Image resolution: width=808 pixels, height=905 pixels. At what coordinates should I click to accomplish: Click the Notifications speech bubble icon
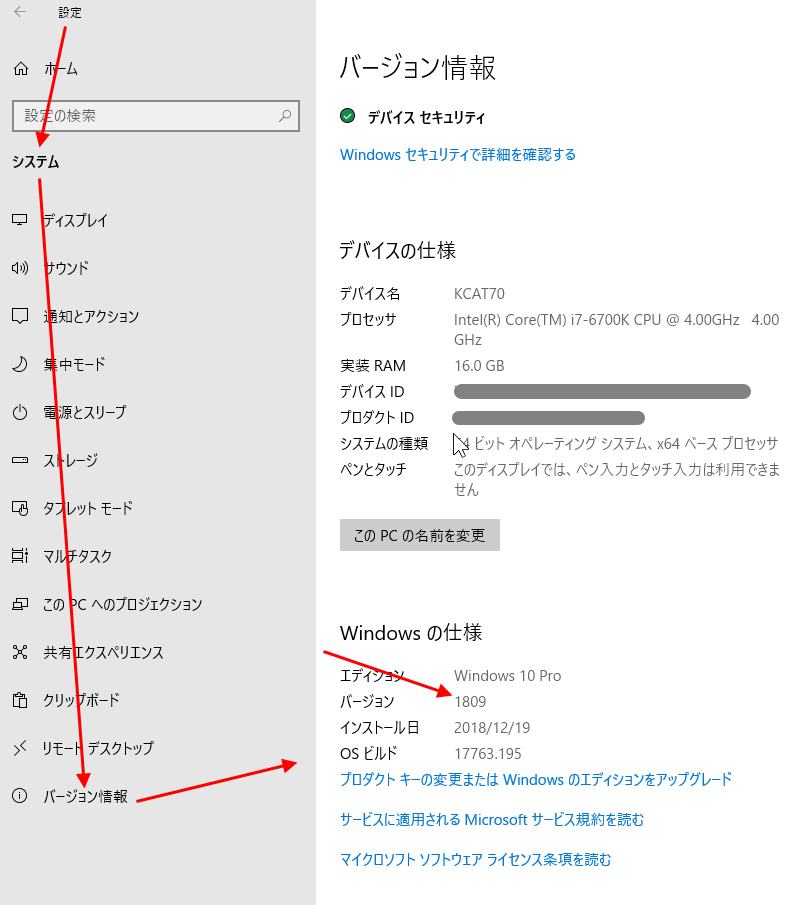pos(20,316)
